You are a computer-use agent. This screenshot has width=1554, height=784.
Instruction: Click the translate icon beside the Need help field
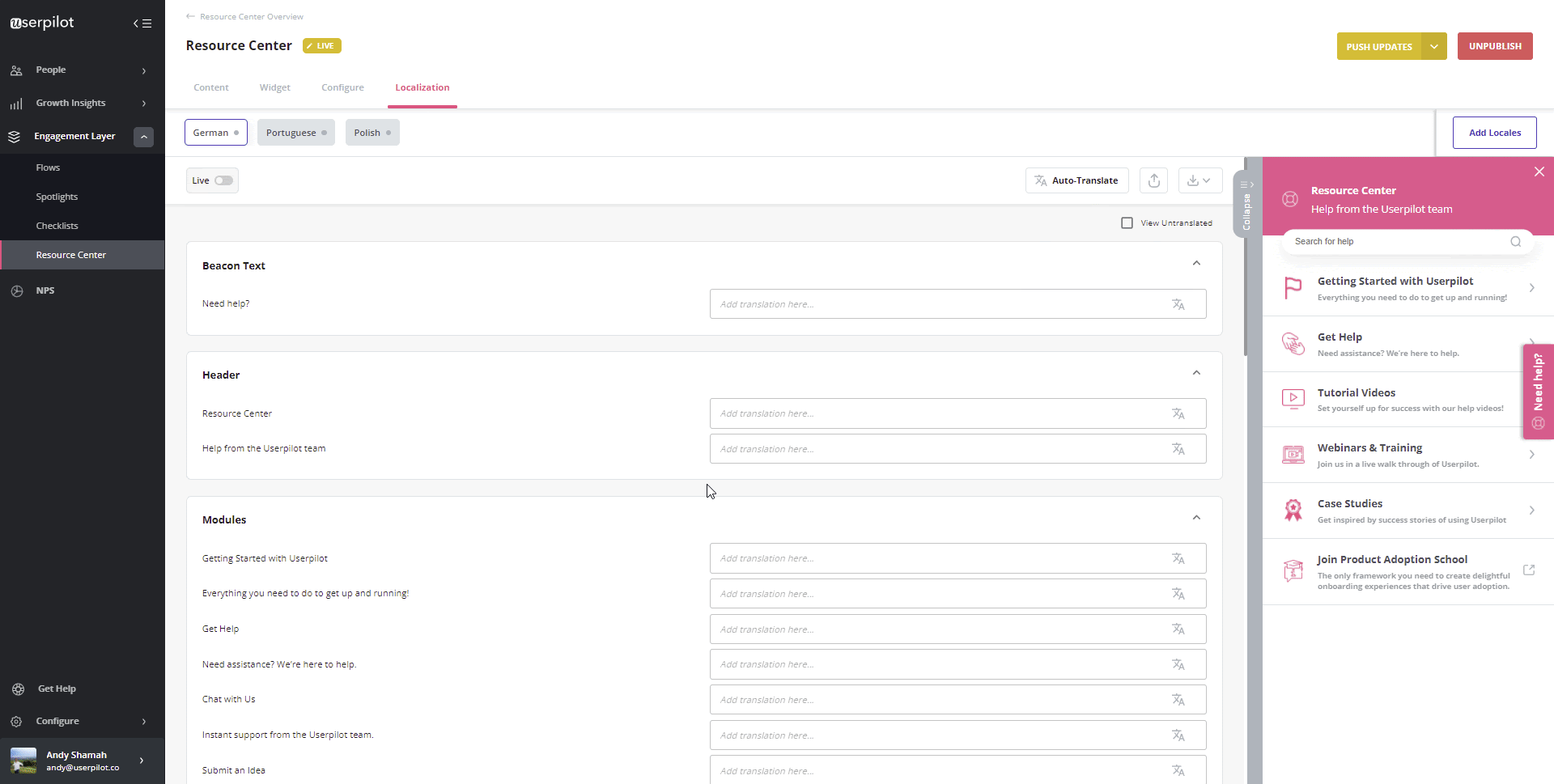(1179, 303)
